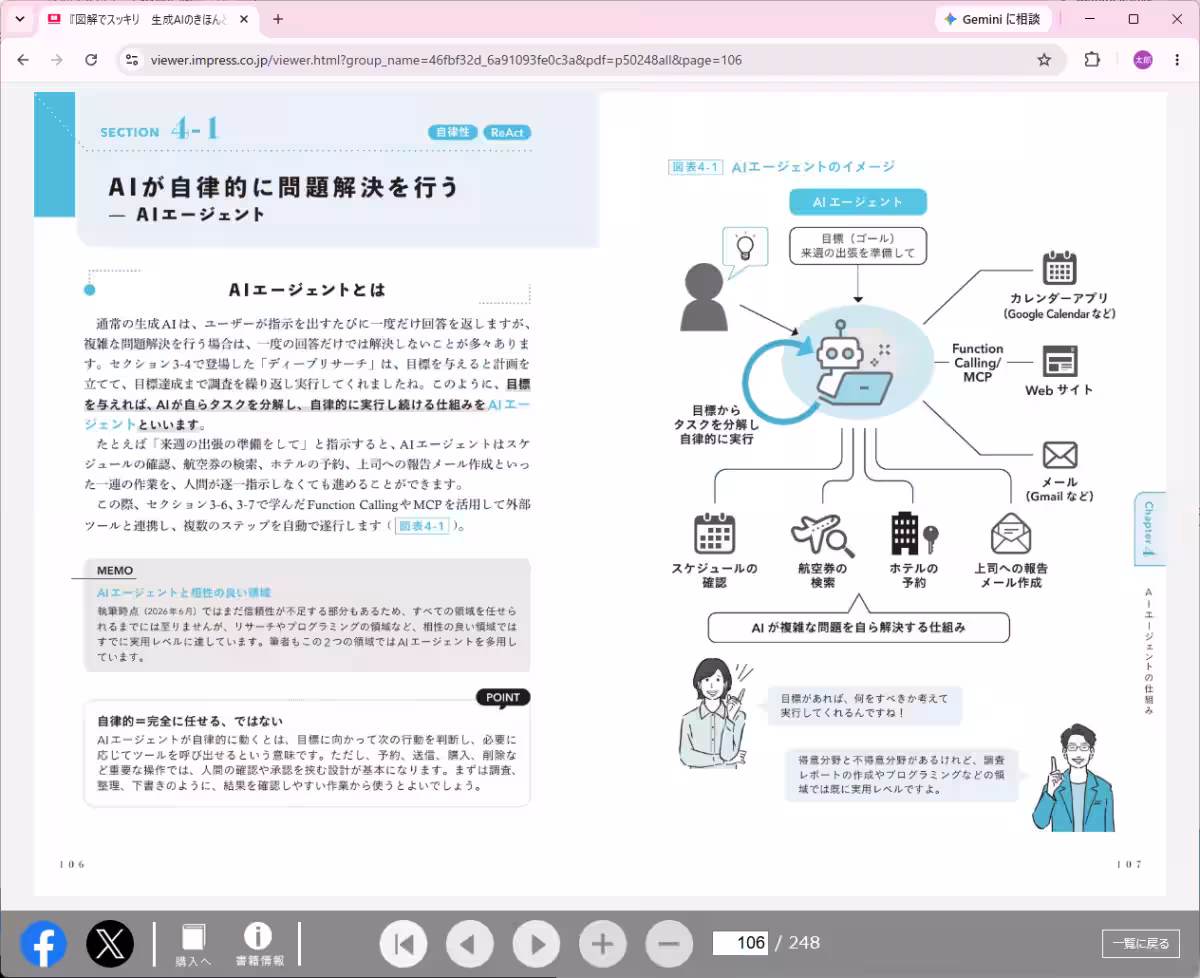Click the lightbulb idea icon

744,246
